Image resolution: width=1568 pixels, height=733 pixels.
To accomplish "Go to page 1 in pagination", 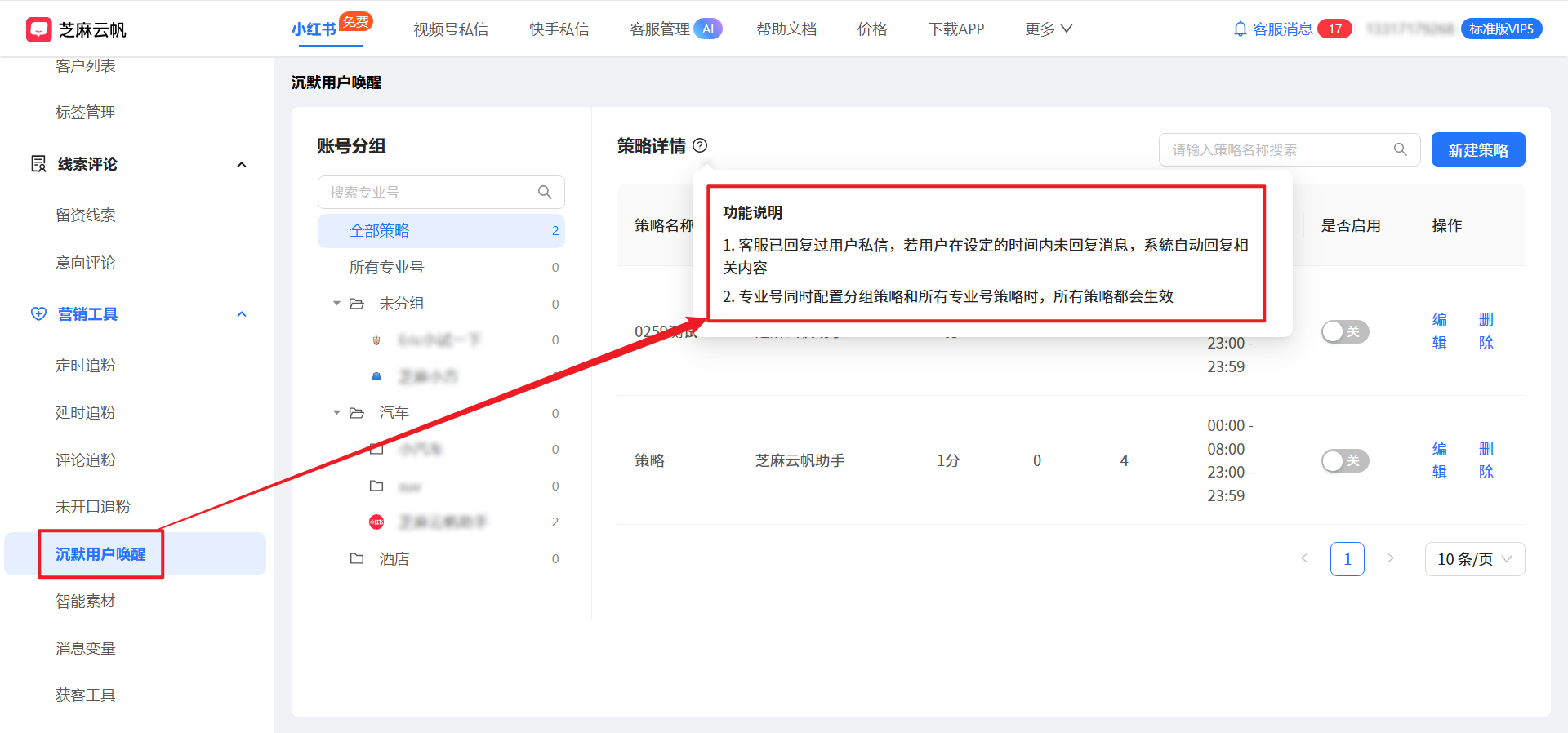I will [1347, 559].
